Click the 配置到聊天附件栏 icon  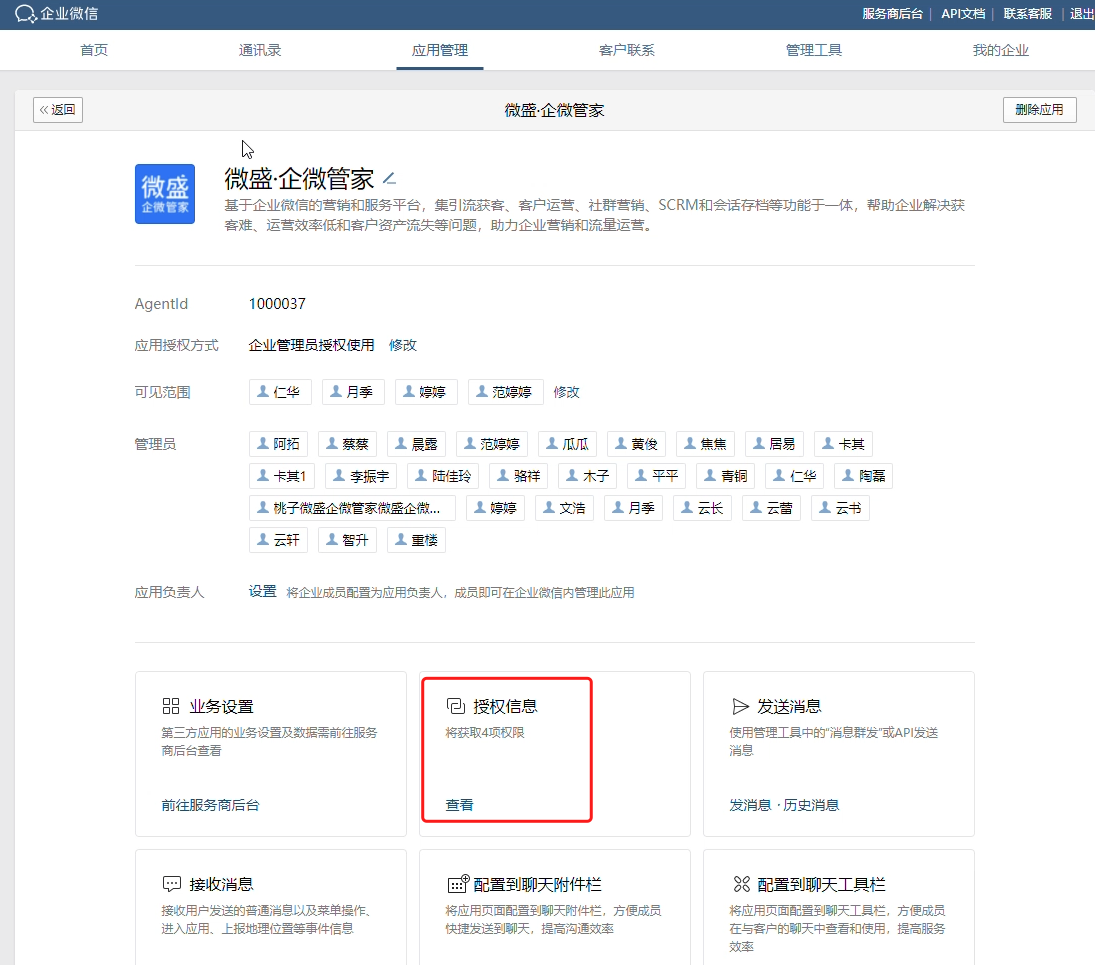click(457, 884)
